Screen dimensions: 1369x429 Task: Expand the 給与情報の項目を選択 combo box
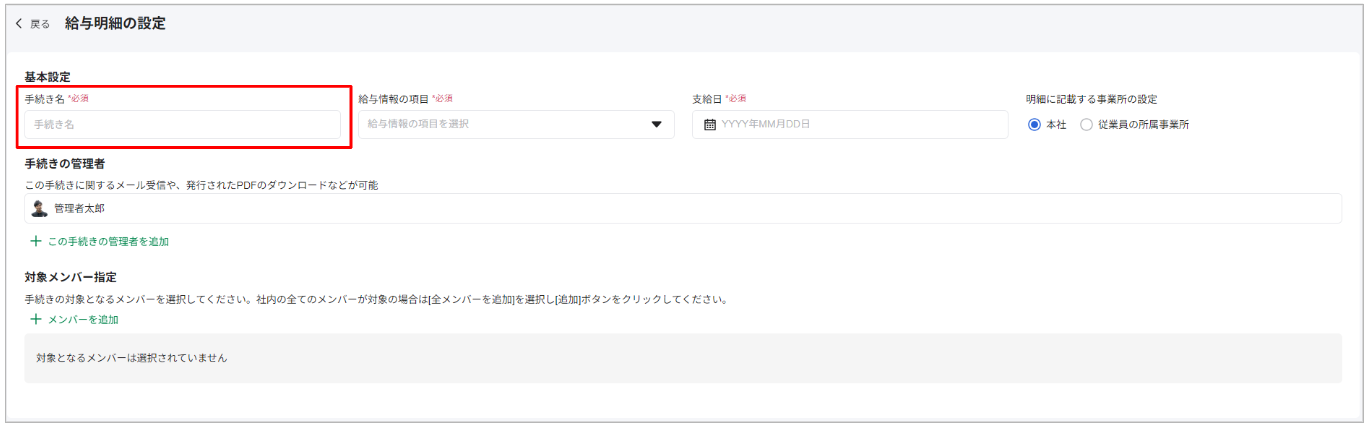pyautogui.click(x=516, y=124)
